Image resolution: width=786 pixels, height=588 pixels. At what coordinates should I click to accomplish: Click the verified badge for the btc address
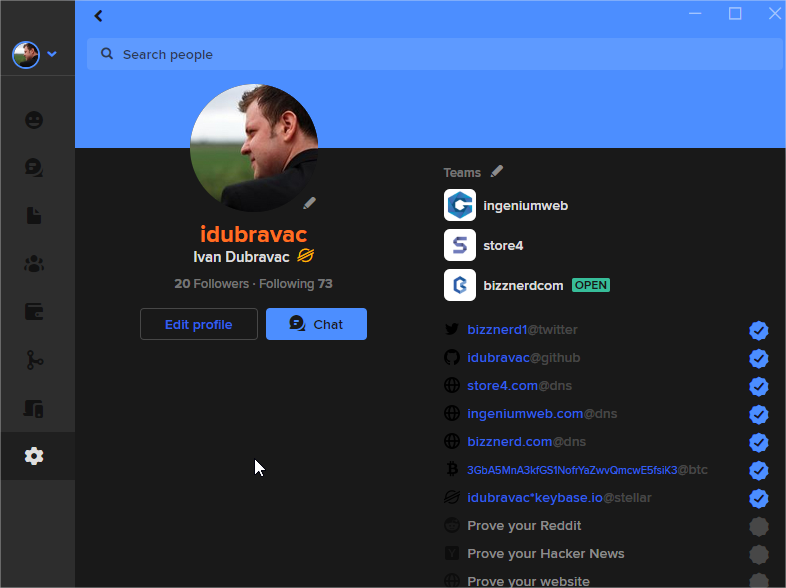[x=759, y=471]
